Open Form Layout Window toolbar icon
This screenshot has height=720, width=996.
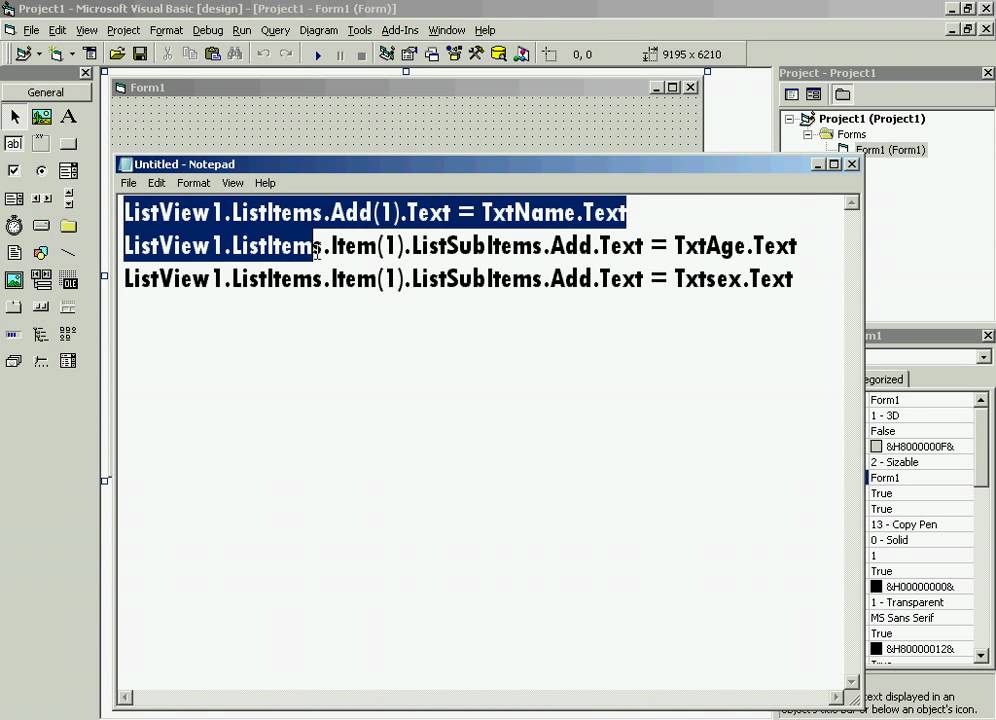tap(432, 54)
